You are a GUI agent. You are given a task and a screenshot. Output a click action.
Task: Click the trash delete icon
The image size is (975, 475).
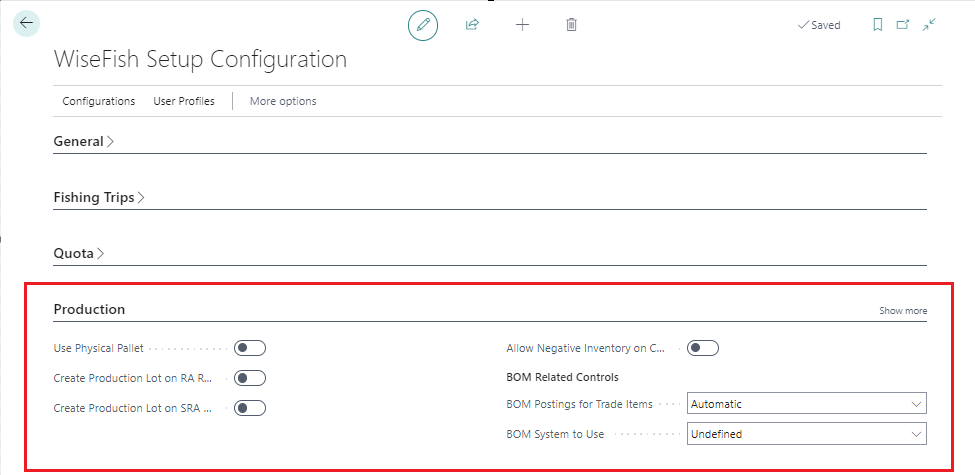click(571, 25)
